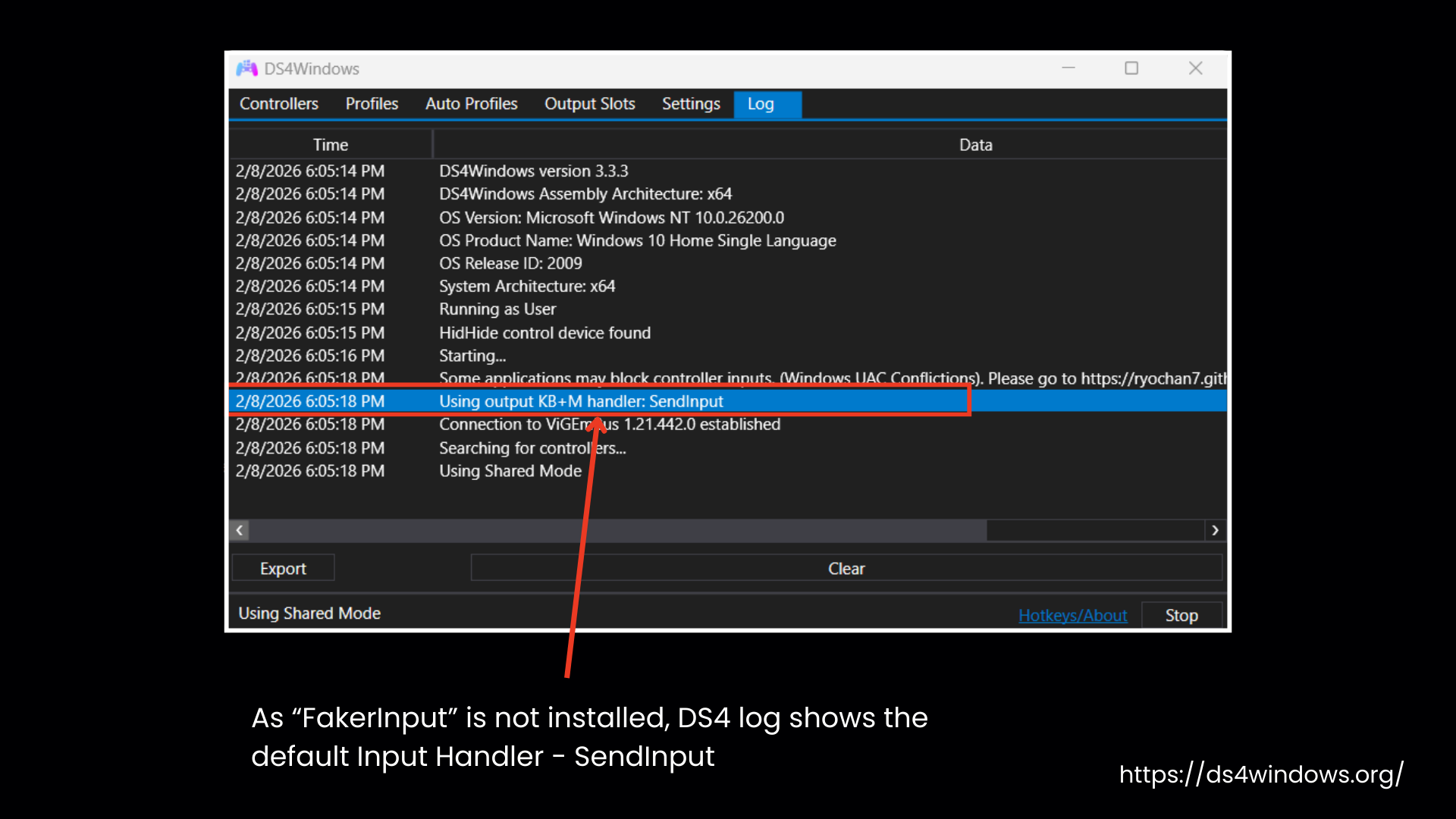Click the Time column header
Screen dimensions: 1456x819
[x=331, y=145]
